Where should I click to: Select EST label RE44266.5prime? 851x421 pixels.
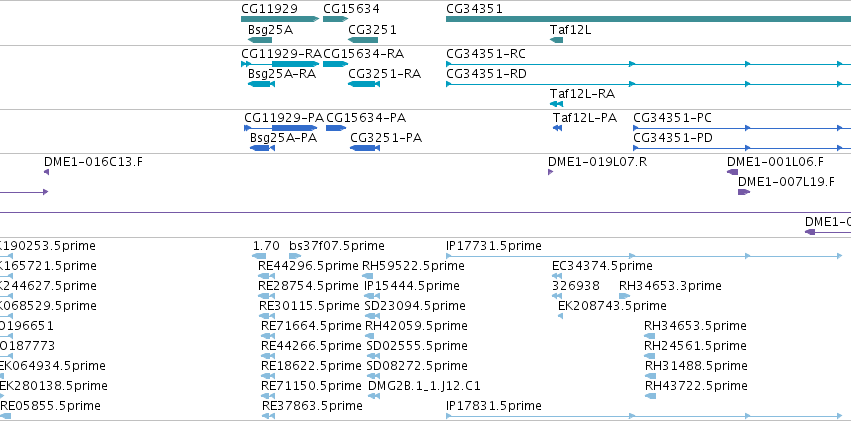point(312,346)
